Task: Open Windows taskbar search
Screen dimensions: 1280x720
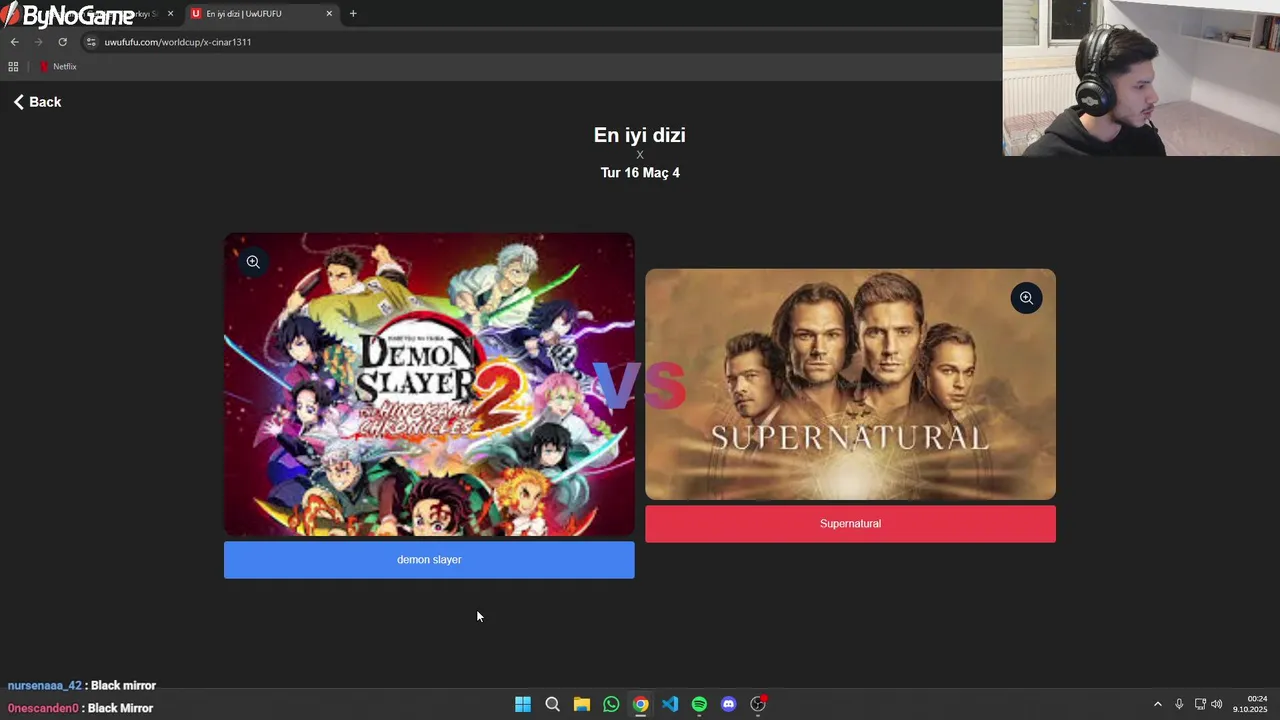Action: point(552,704)
